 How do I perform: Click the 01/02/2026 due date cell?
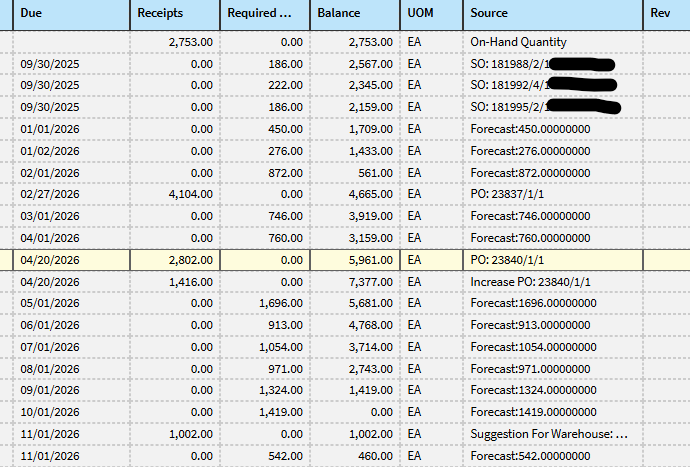(72, 151)
